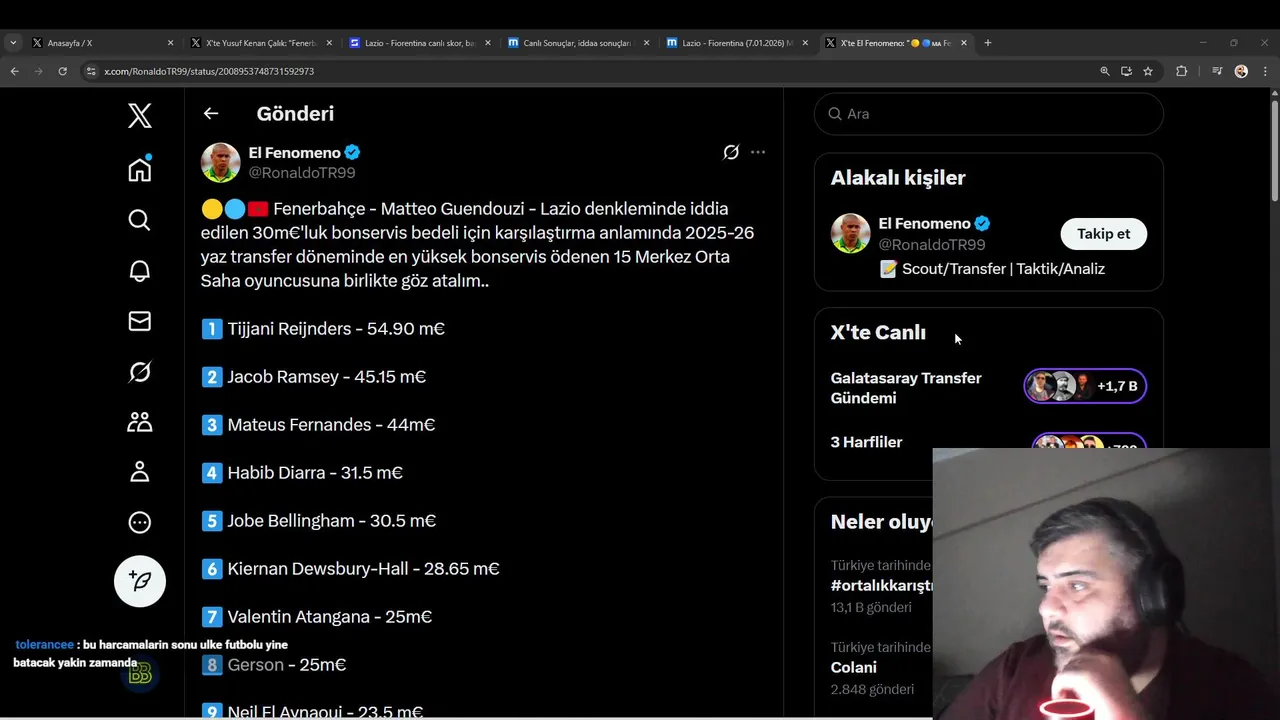Click "Mateus Fernandes - 44m€" line
Viewport: 1280px width, 720px height.
[x=318, y=425]
